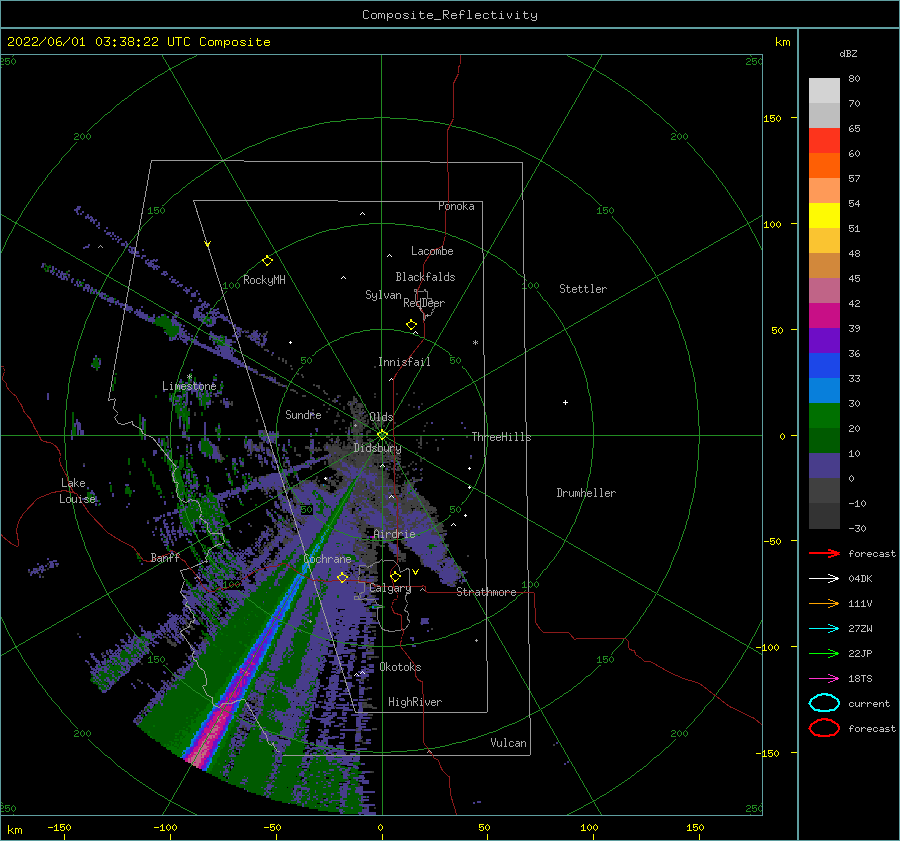Click the Composite_Reflectivity title

(x=450, y=15)
